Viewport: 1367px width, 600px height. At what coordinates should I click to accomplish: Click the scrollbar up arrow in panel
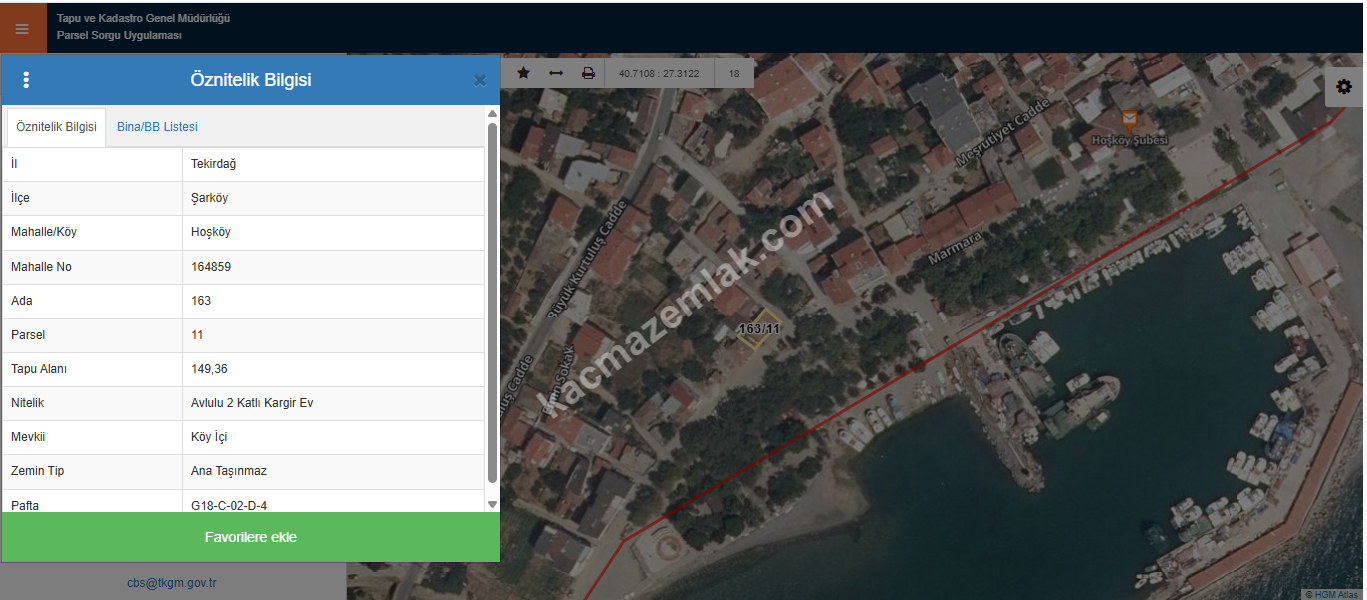coord(492,114)
